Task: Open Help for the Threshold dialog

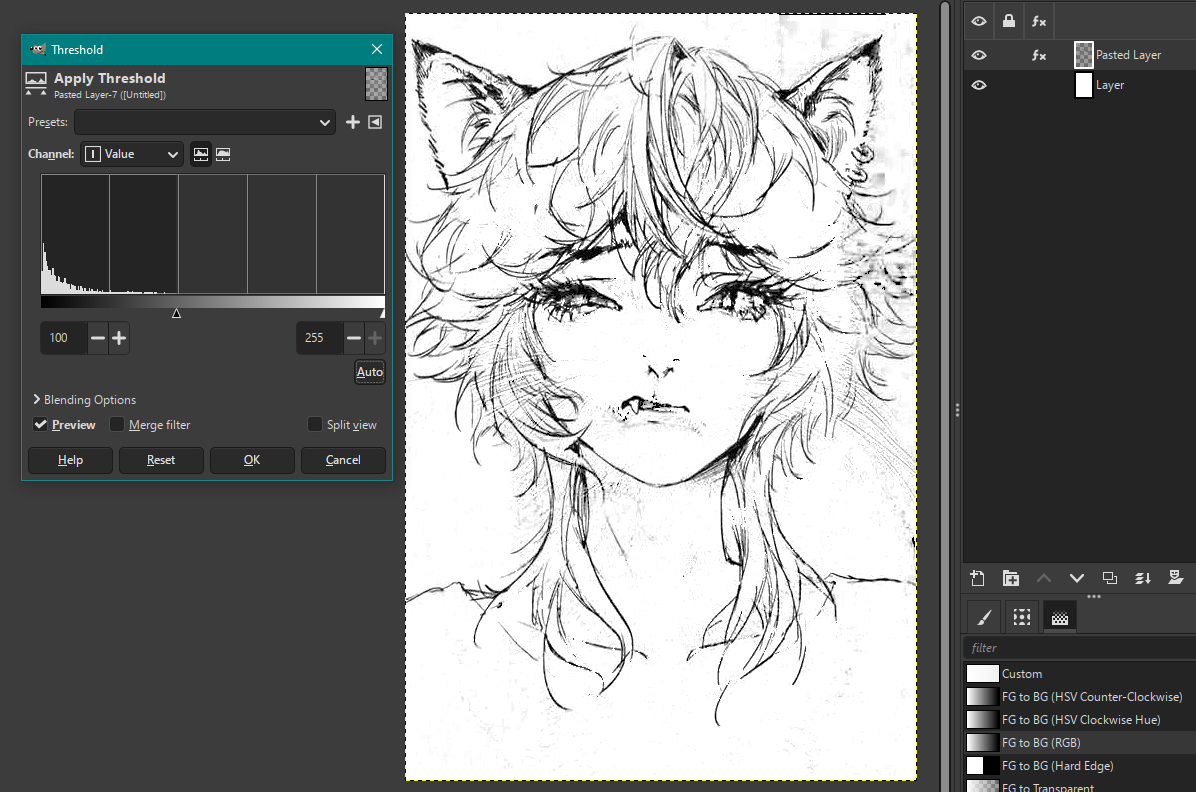Action: pos(70,460)
